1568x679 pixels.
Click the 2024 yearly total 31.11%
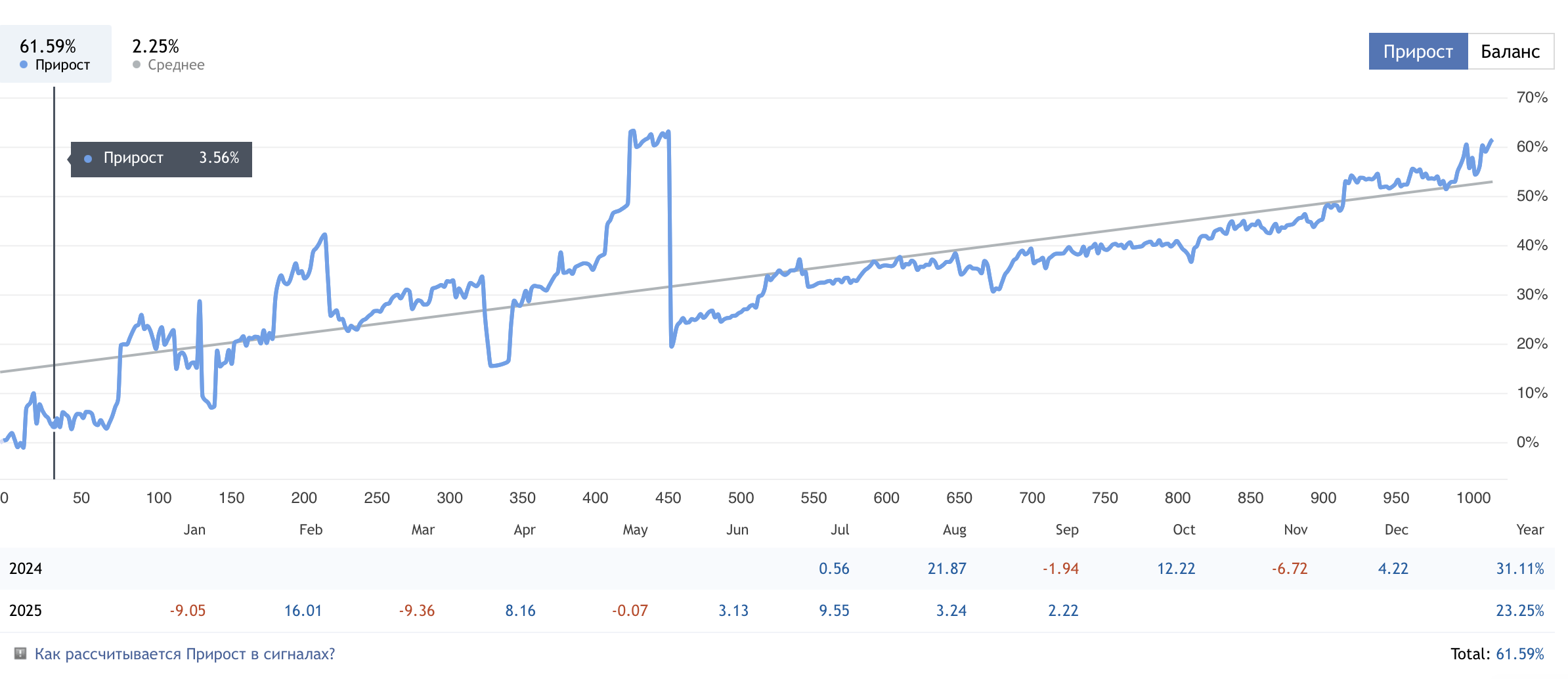tap(1519, 569)
